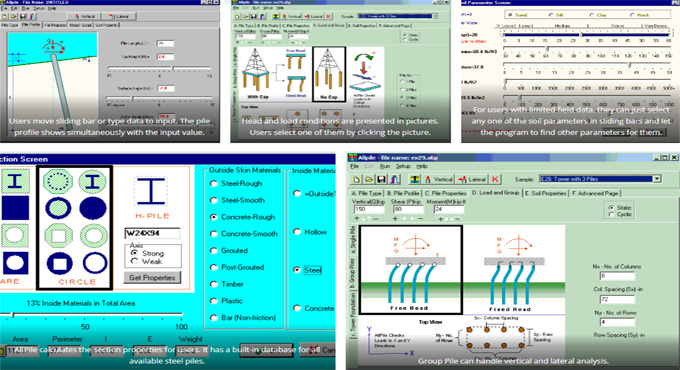Click the Surface Angle slider in pile profile window
The width and height of the screenshot is (680, 370).
click(160, 99)
